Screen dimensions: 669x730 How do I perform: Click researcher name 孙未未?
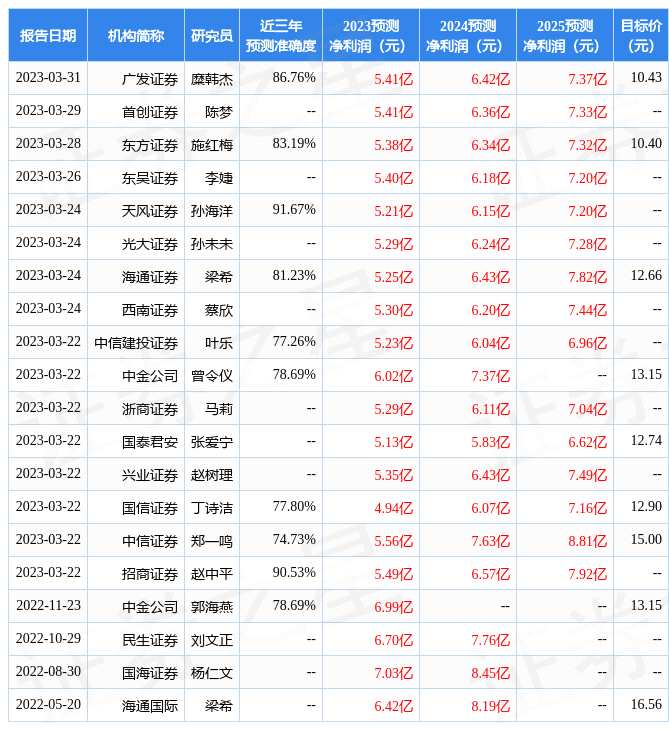point(212,244)
